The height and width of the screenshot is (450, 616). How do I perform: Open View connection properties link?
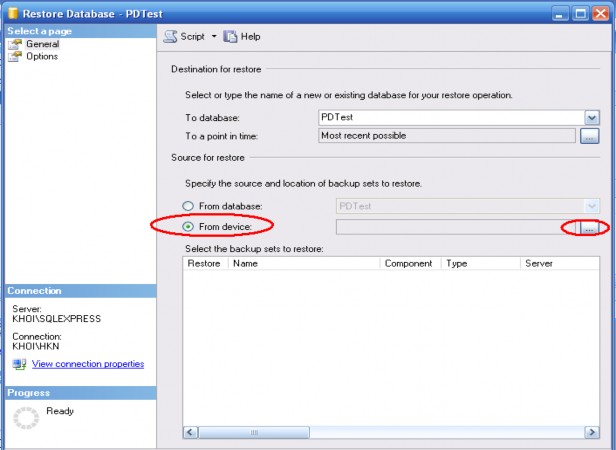tap(88, 364)
